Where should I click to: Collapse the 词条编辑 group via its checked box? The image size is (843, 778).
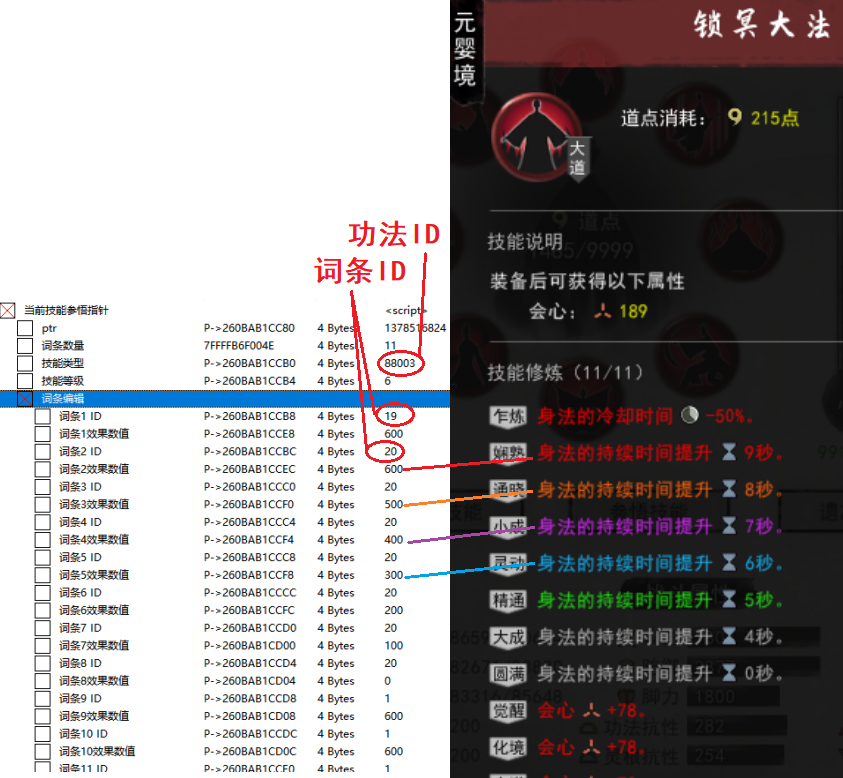point(25,399)
